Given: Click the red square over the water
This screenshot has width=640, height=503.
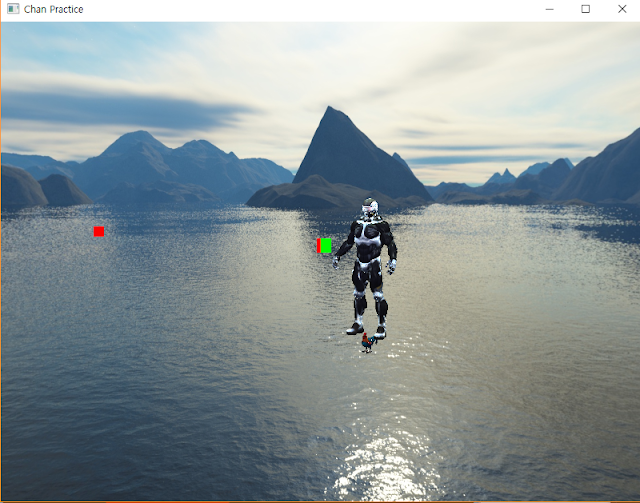Looking at the screenshot, I should pos(99,231).
